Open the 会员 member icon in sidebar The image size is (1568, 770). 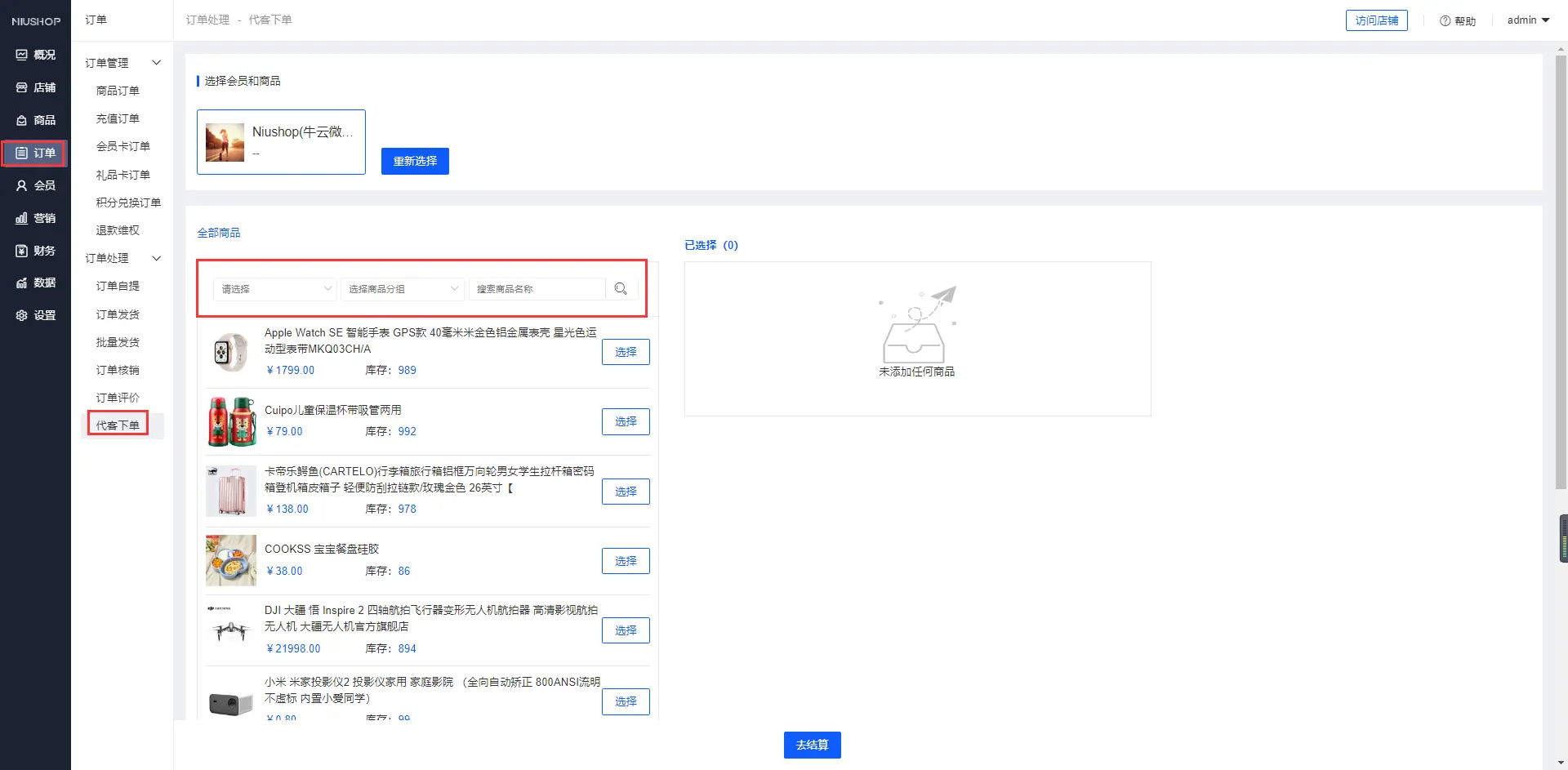(x=22, y=185)
